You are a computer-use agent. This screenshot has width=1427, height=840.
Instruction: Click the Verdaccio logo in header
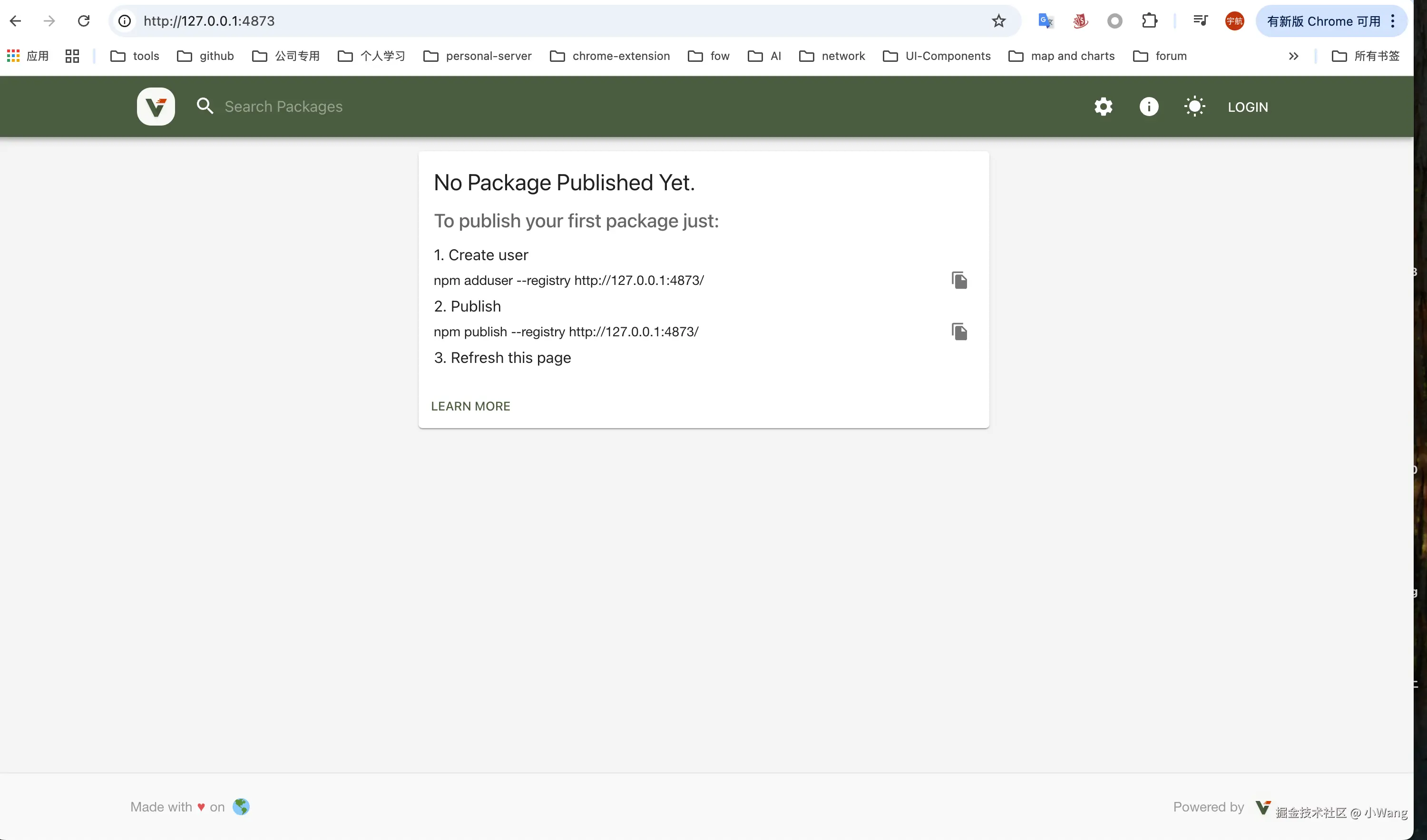(156, 107)
